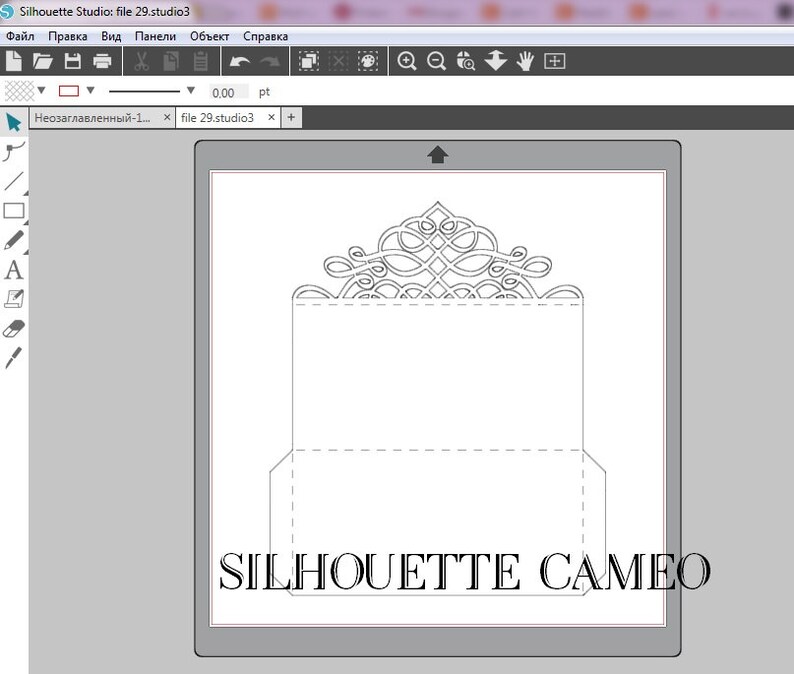Open the Объект menu
The image size is (794, 674).
210,36
